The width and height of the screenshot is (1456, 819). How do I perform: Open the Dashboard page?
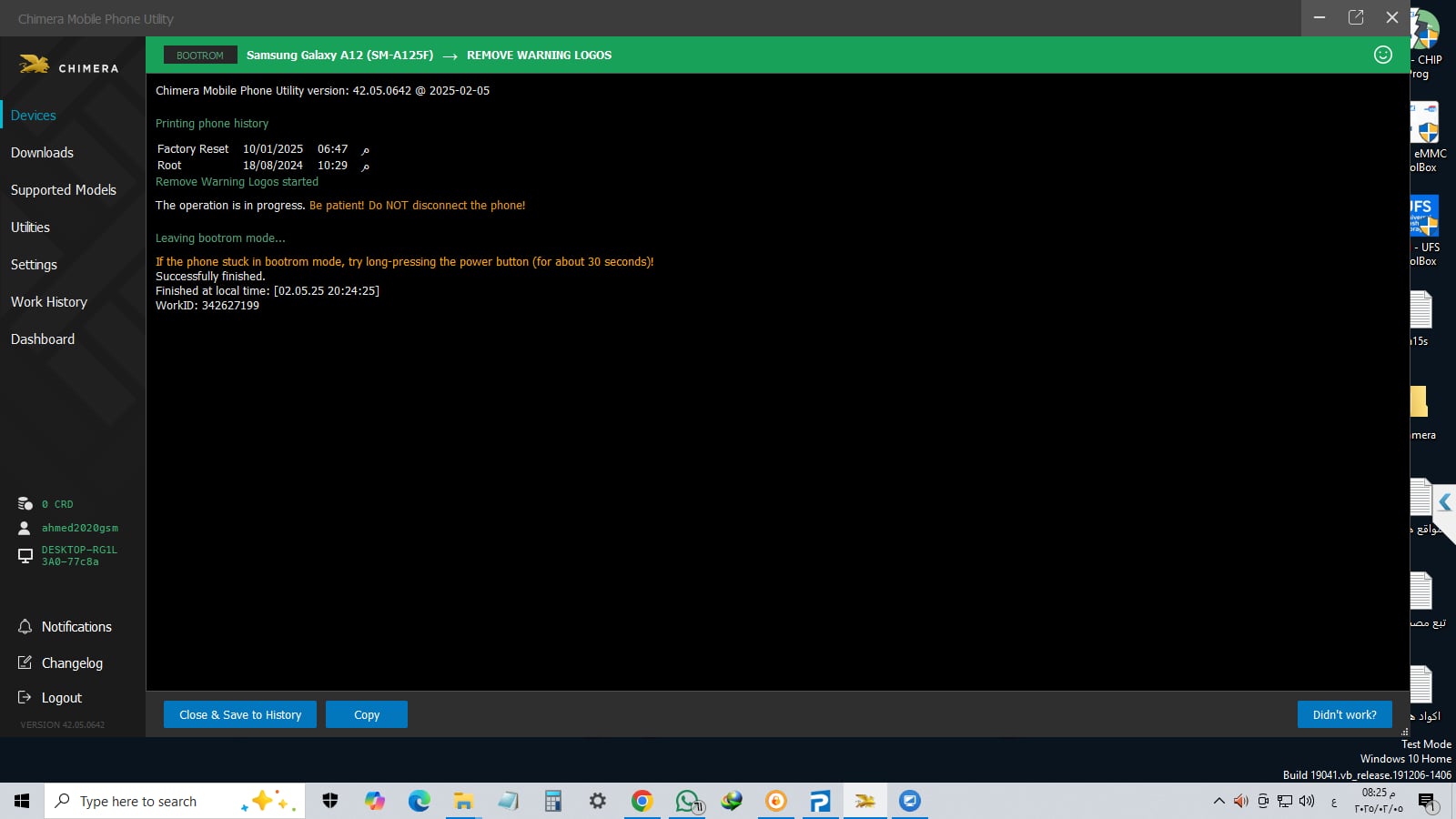pyautogui.click(x=43, y=339)
